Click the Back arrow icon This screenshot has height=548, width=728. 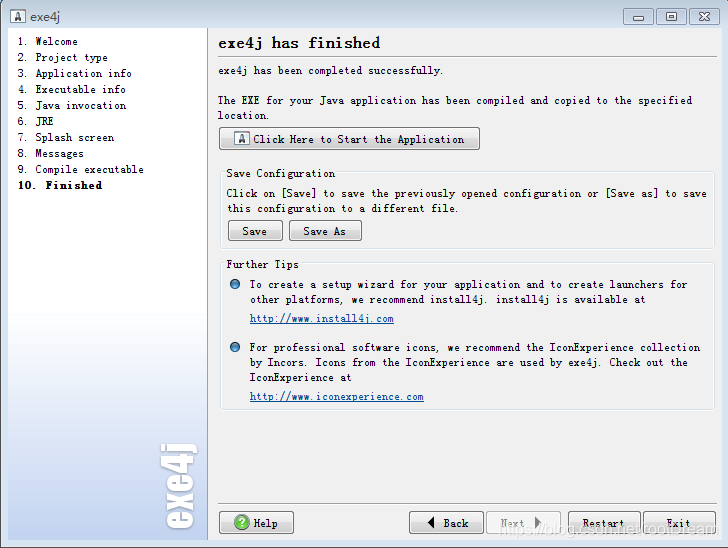click(x=431, y=522)
